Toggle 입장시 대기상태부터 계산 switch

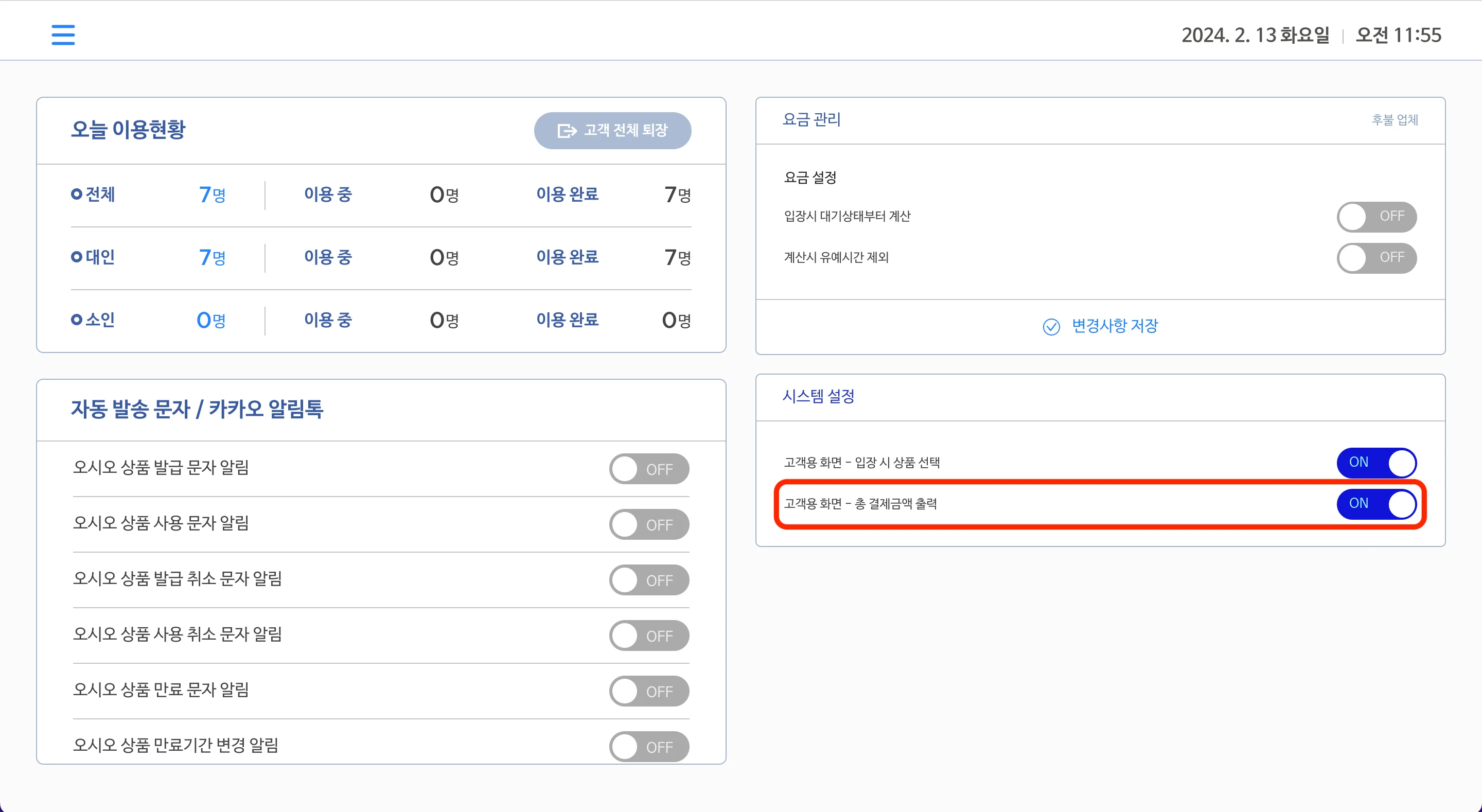point(1376,217)
